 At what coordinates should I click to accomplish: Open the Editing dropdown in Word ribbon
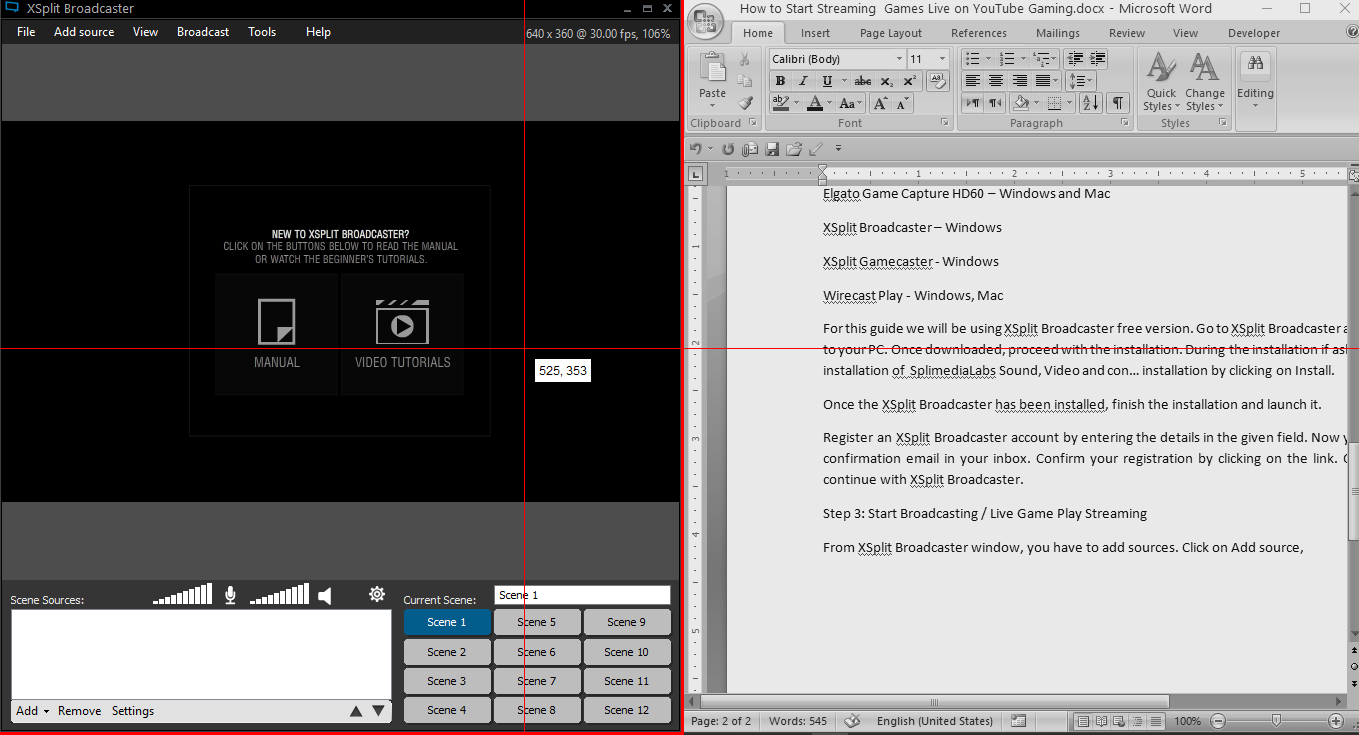coord(1255,82)
